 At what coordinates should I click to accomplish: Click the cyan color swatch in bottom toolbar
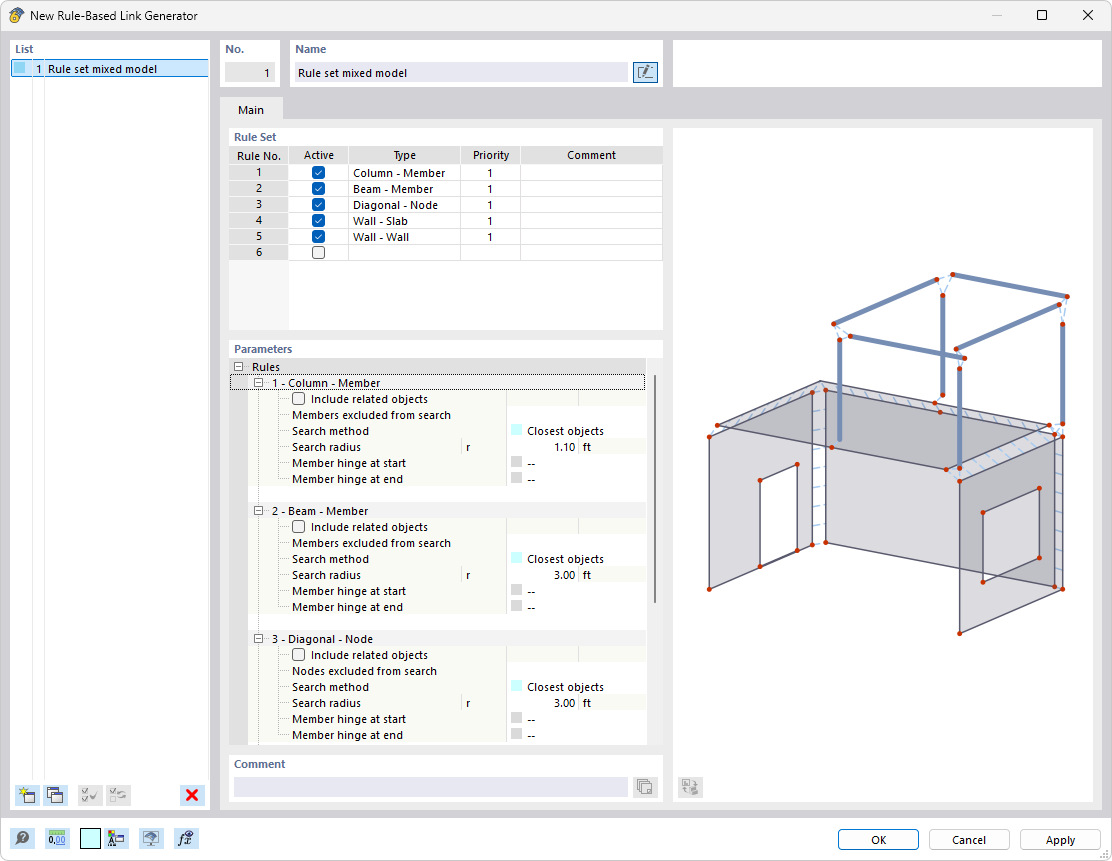click(x=90, y=839)
